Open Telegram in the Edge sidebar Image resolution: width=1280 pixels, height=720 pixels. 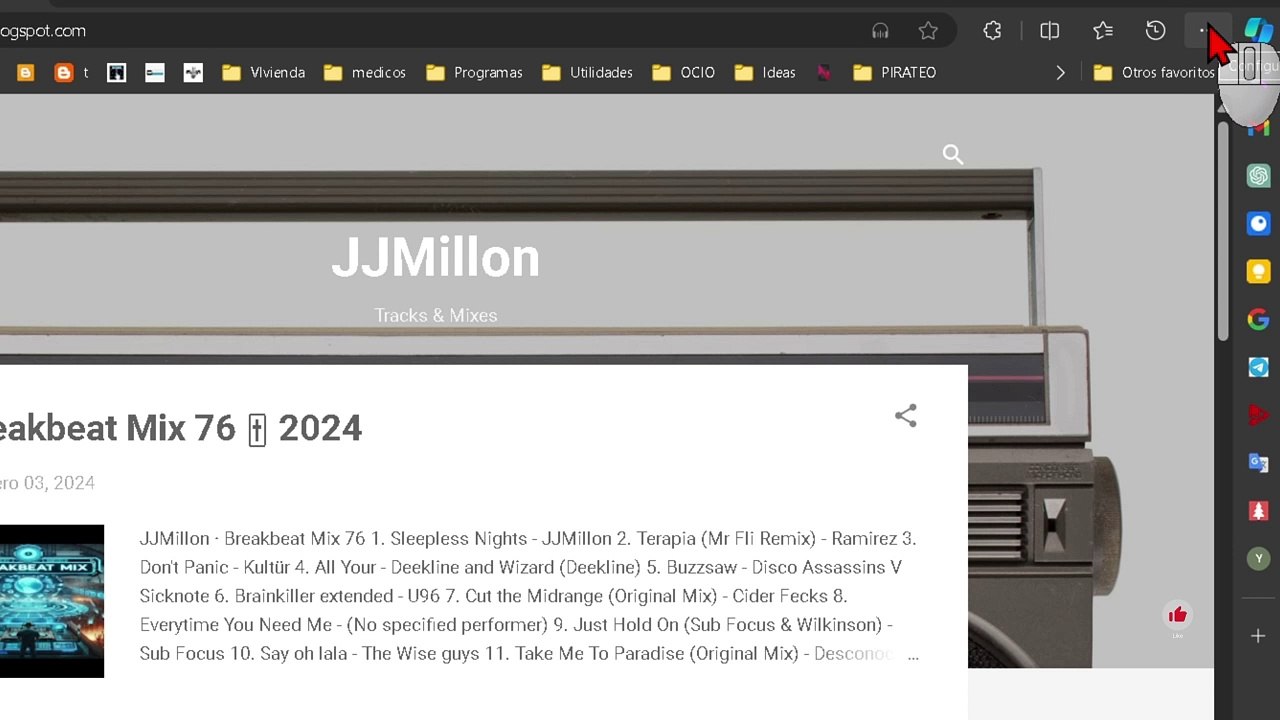pyautogui.click(x=1259, y=368)
